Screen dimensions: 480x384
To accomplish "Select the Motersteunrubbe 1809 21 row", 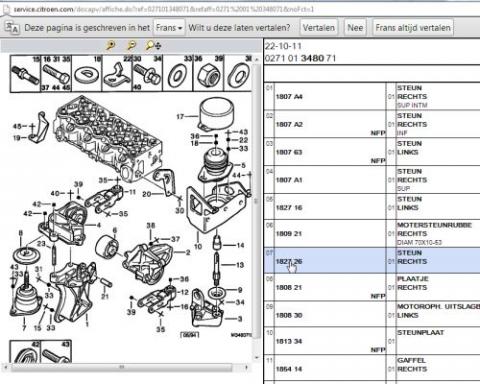I will [x=372, y=233].
